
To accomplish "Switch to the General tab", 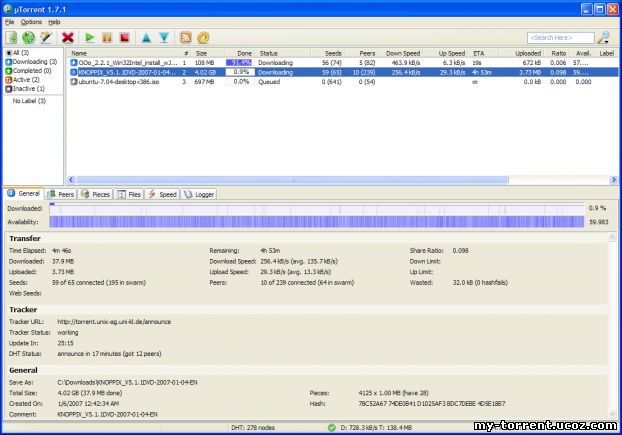I will pyautogui.click(x=24, y=194).
